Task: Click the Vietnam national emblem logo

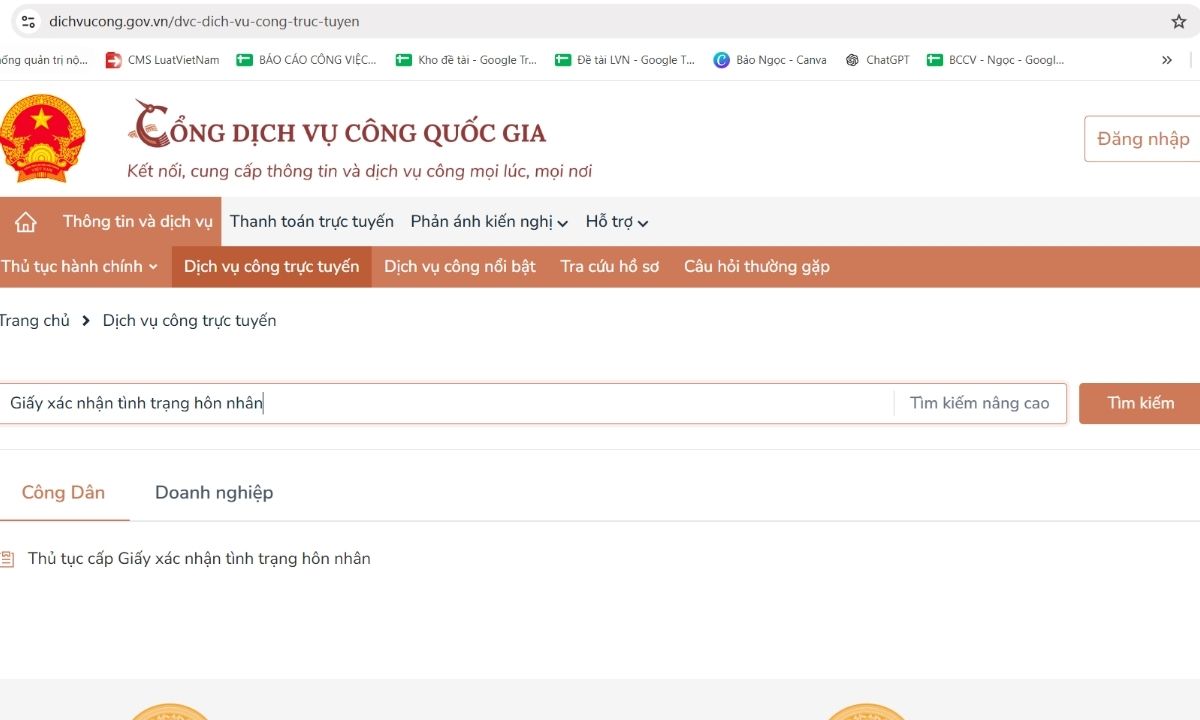Action: click(x=42, y=138)
